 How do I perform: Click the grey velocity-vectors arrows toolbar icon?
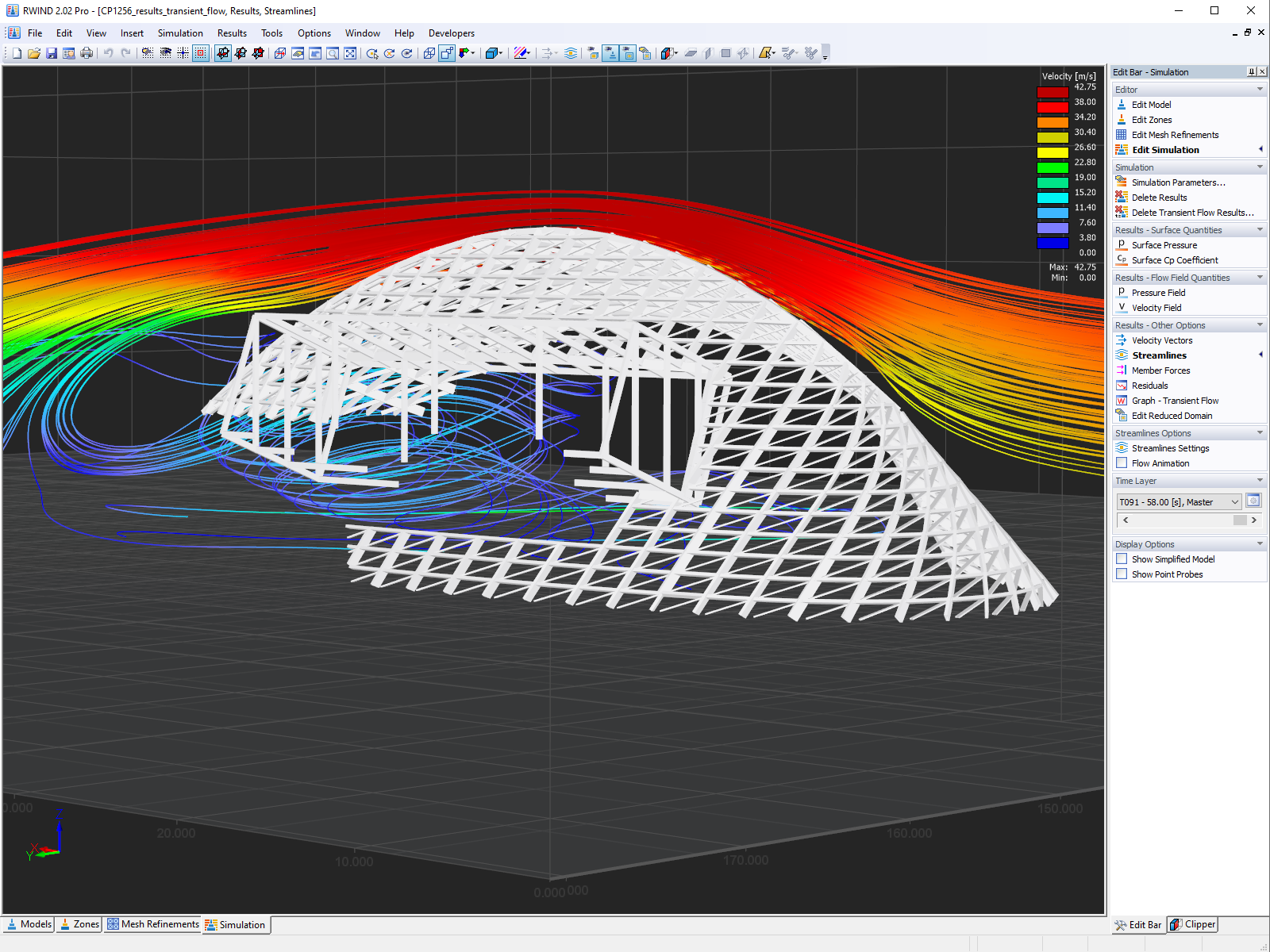(548, 53)
